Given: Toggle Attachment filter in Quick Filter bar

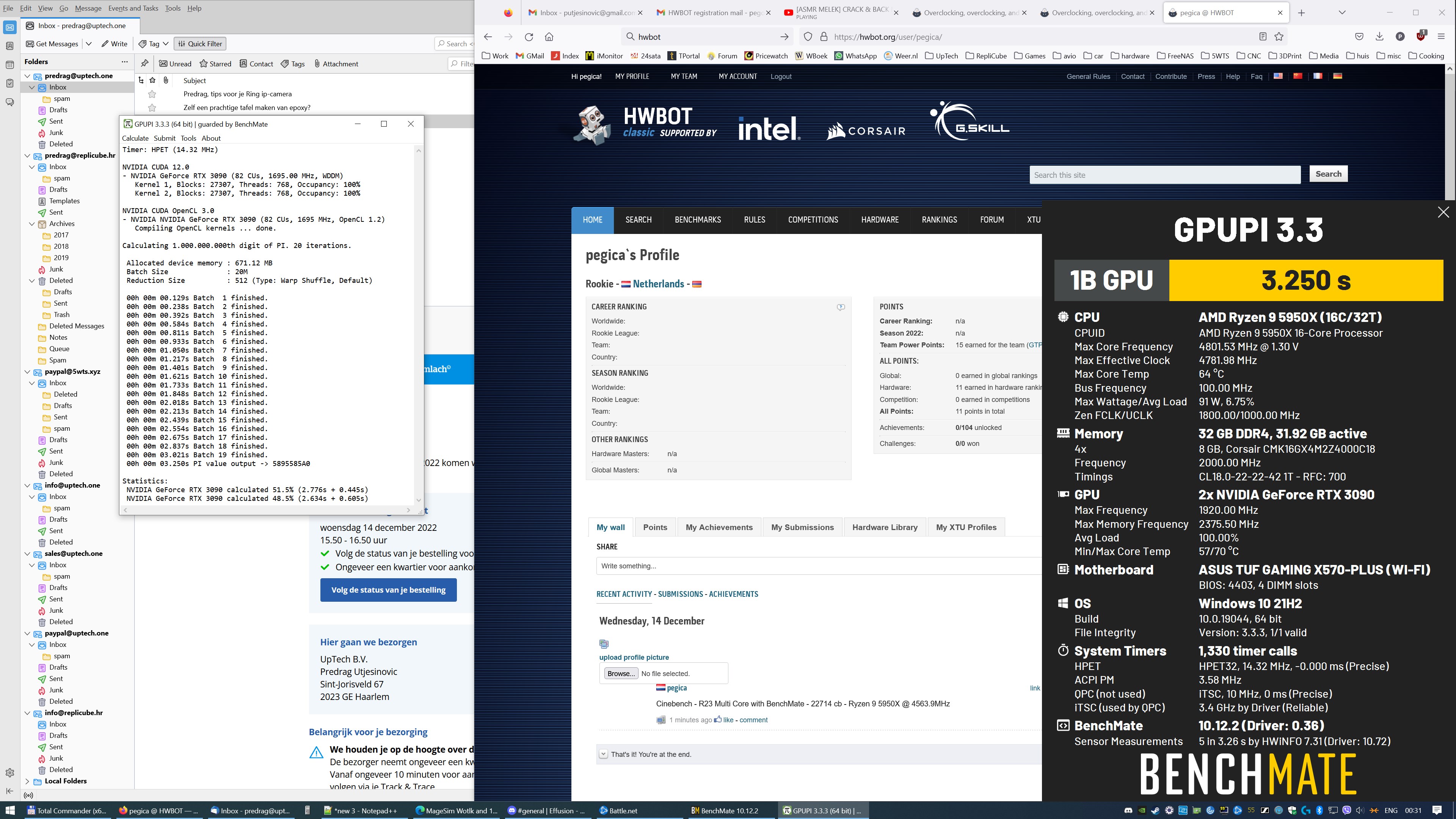Looking at the screenshot, I should 336,64.
